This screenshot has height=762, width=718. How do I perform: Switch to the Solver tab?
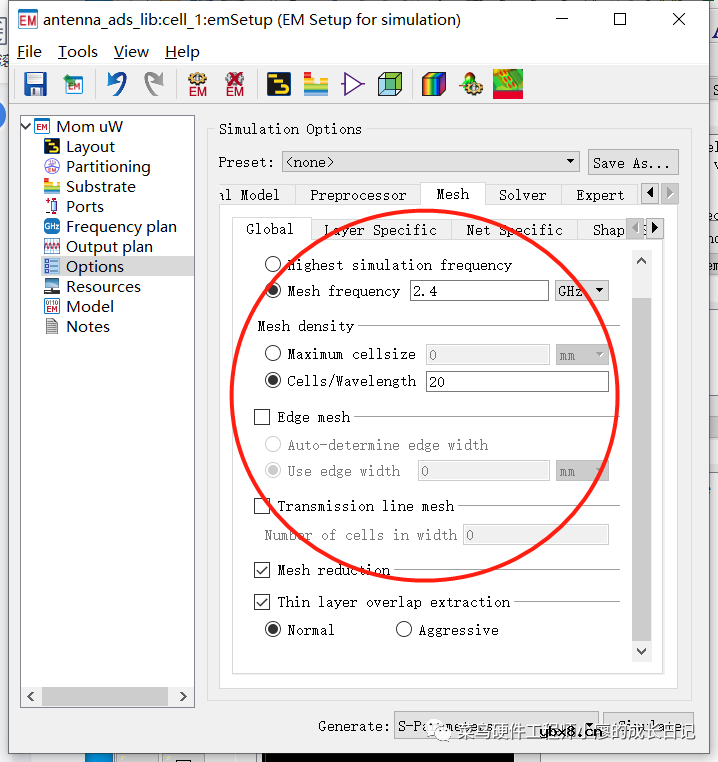(522, 195)
